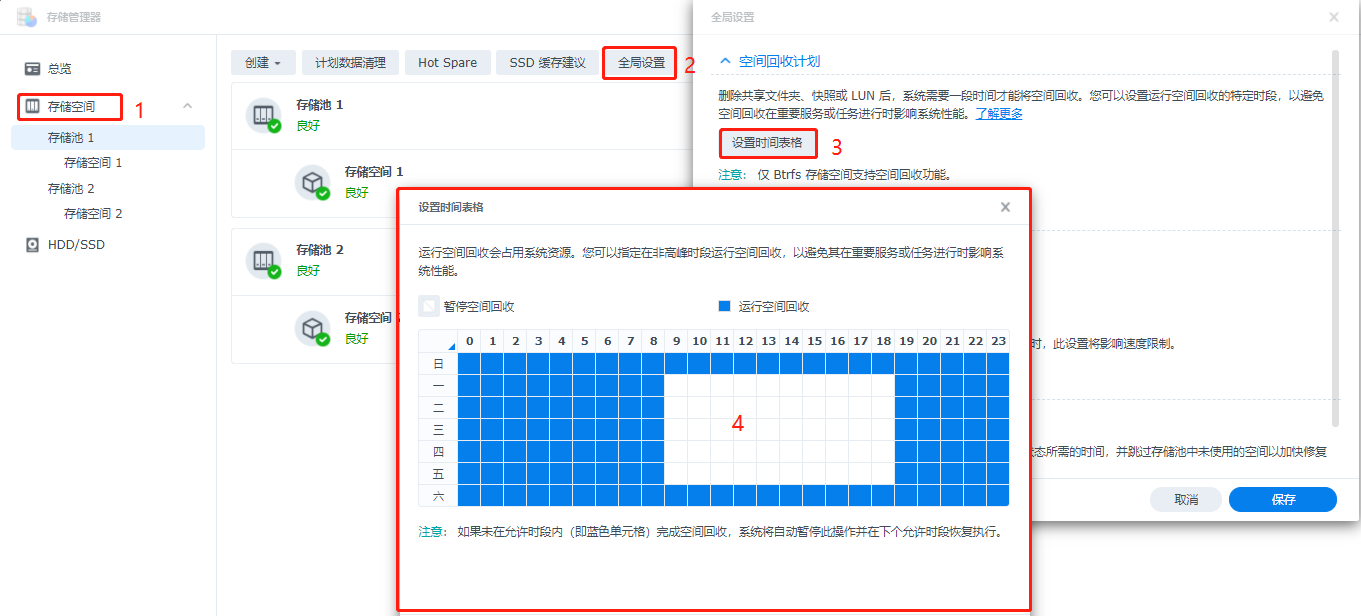Toggle the Sunday all-day selector cell
This screenshot has height=616, width=1361.
point(437,363)
